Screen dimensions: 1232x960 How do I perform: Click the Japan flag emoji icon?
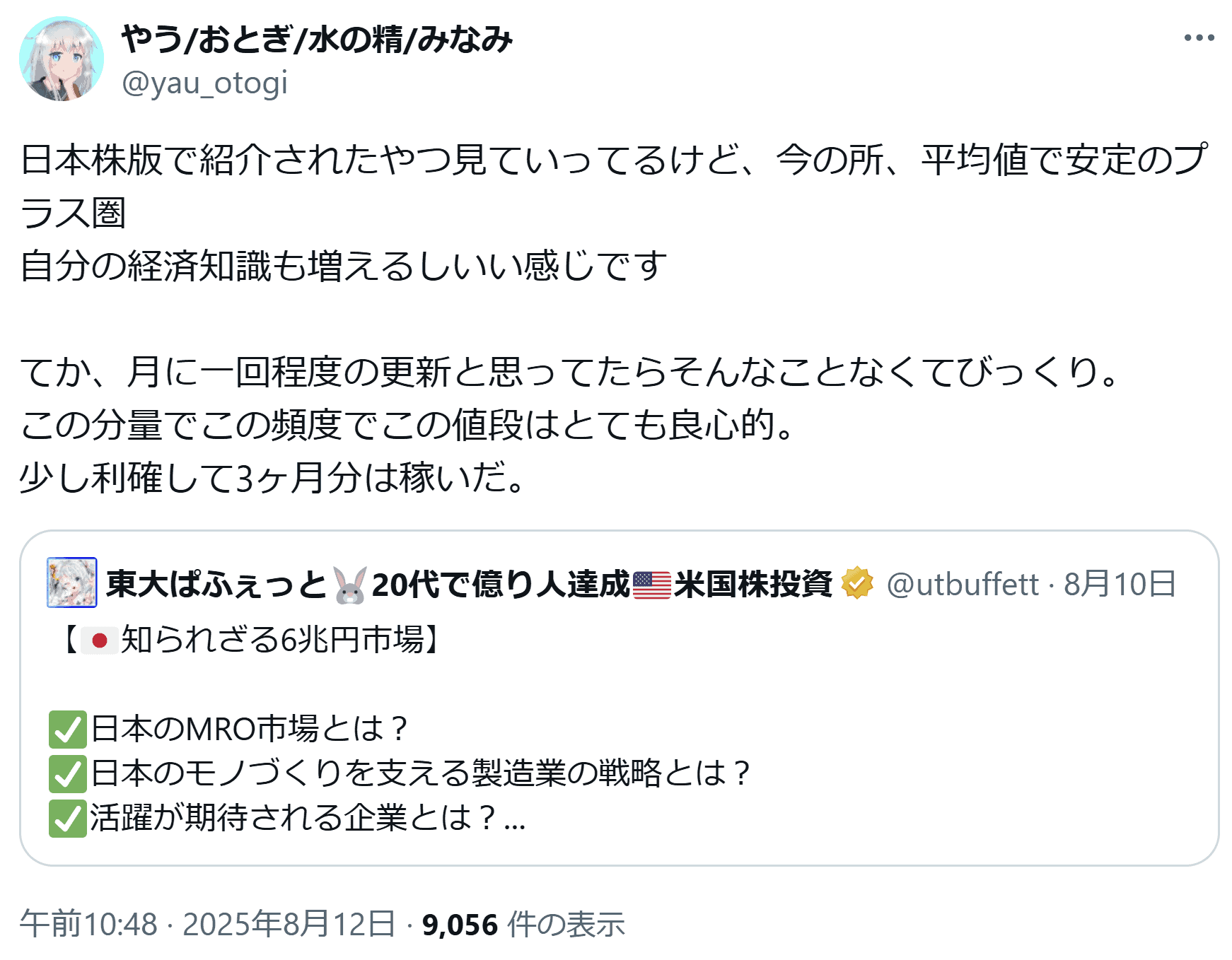tap(99, 640)
